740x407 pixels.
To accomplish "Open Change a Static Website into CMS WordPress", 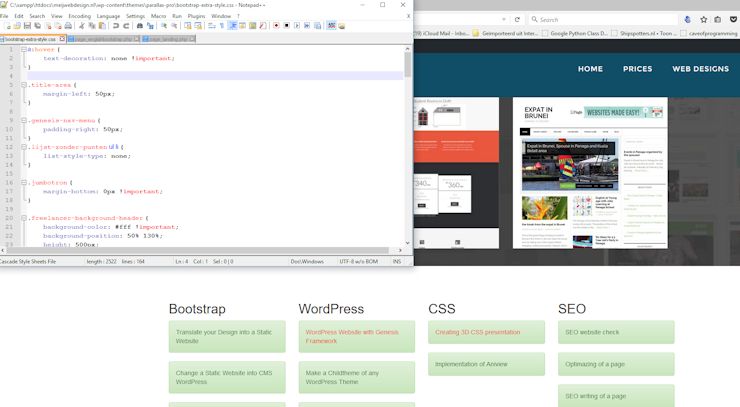I will point(227,377).
